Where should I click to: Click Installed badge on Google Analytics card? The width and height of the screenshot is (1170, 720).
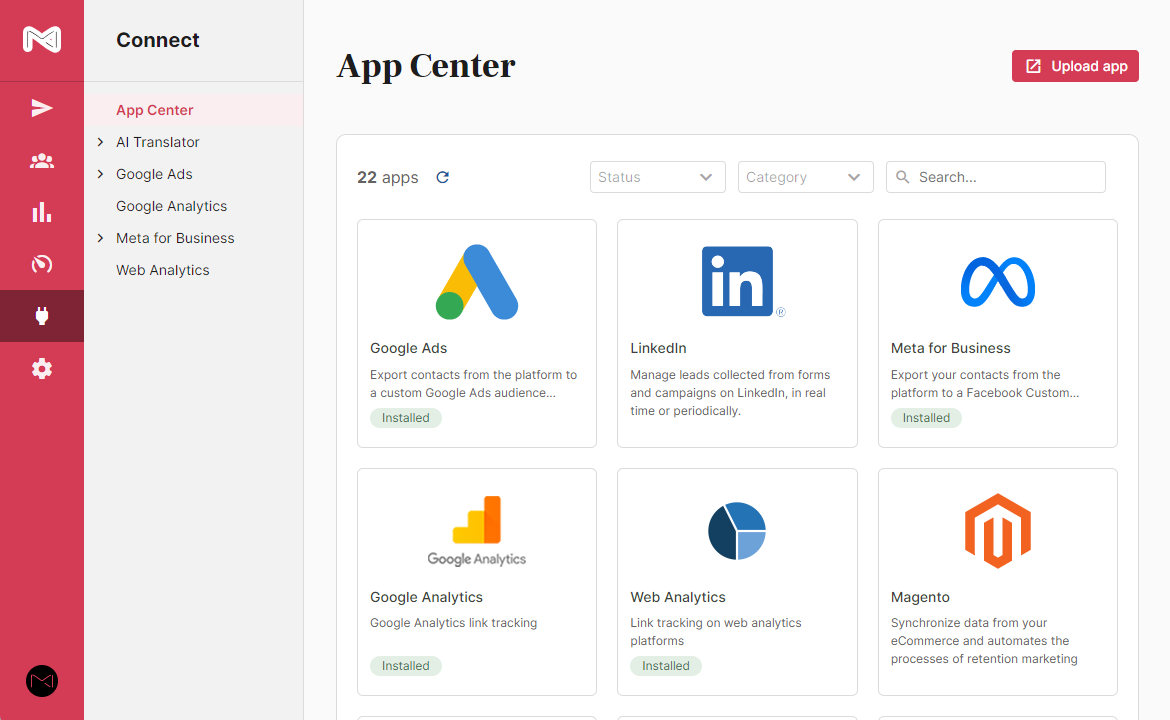click(x=406, y=666)
